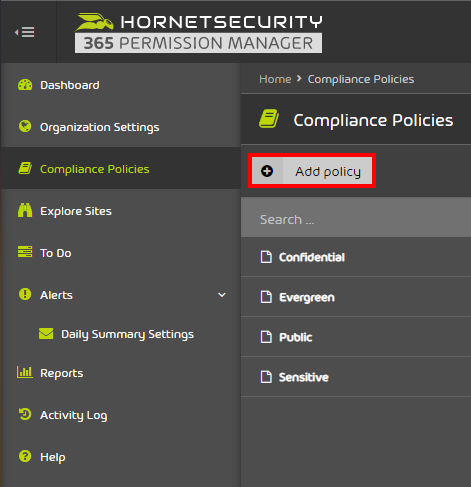471x487 pixels.
Task: Collapse the sidebar with the hamburger icon
Action: tap(25, 32)
